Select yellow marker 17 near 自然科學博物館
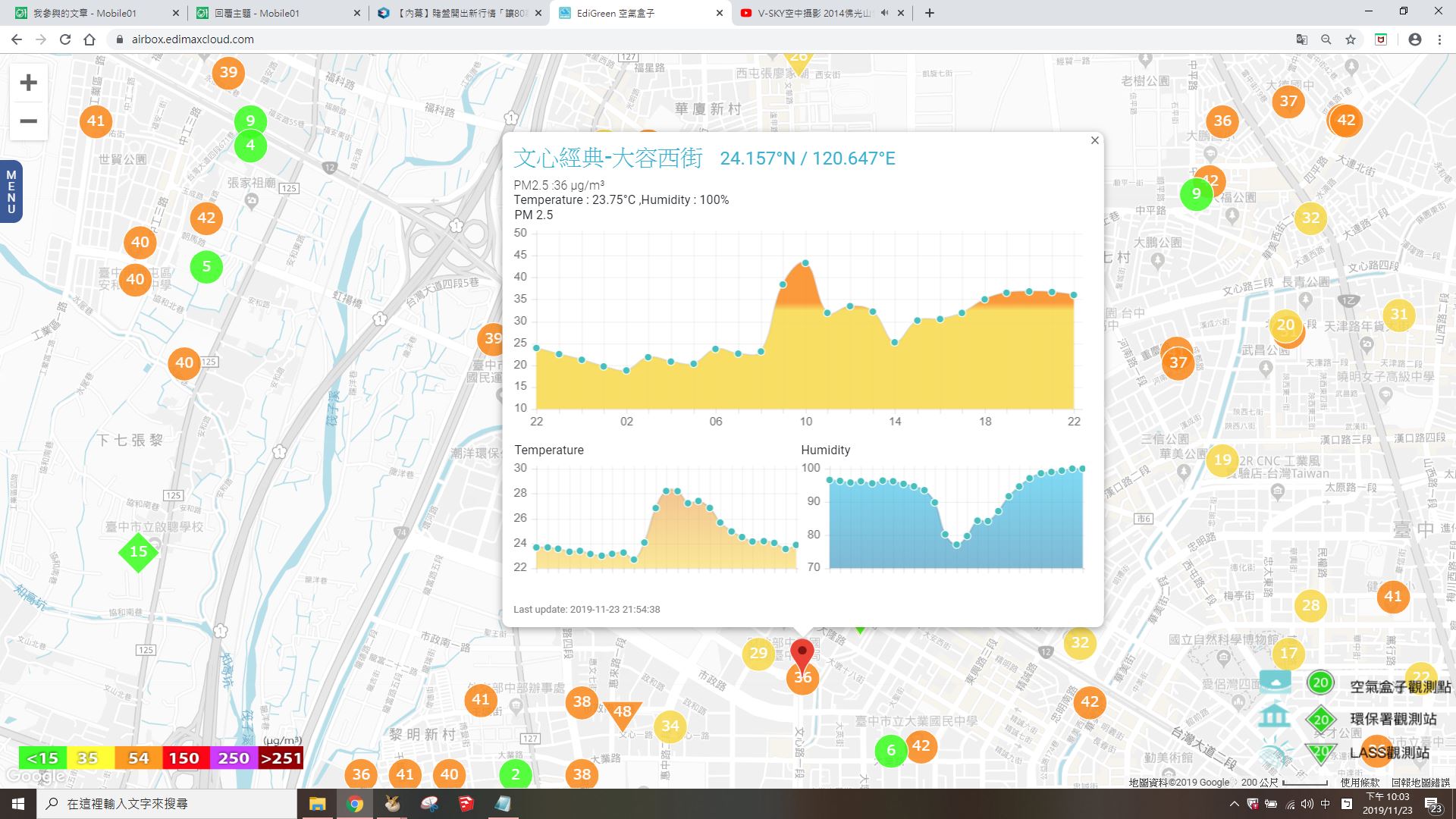This screenshot has height=819, width=1456. pyautogui.click(x=1288, y=653)
